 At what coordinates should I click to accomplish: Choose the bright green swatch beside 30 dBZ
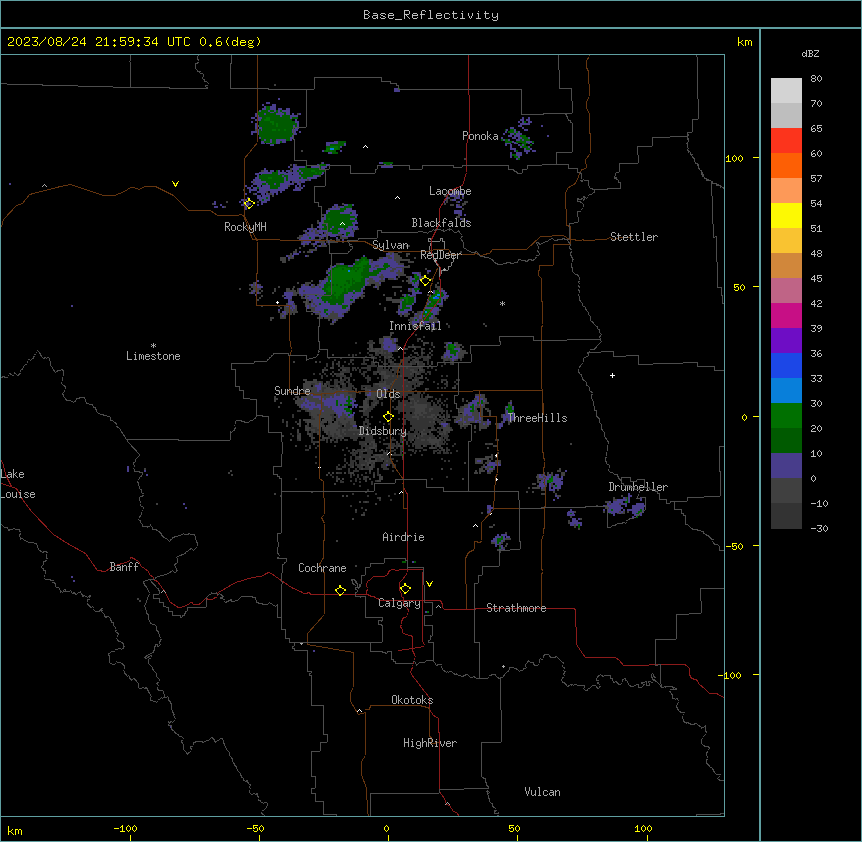786,416
